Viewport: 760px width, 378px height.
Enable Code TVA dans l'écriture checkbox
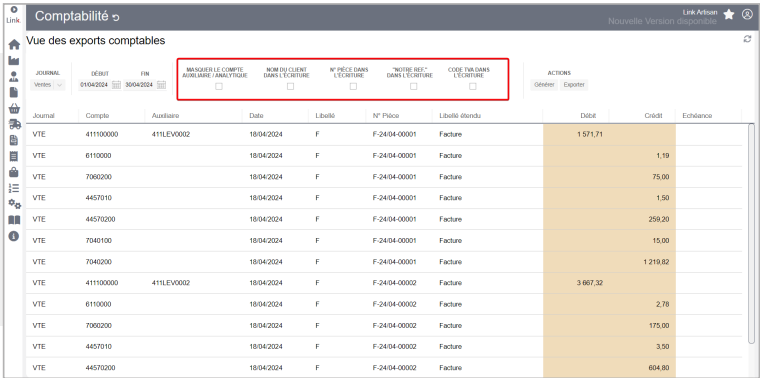point(473,86)
